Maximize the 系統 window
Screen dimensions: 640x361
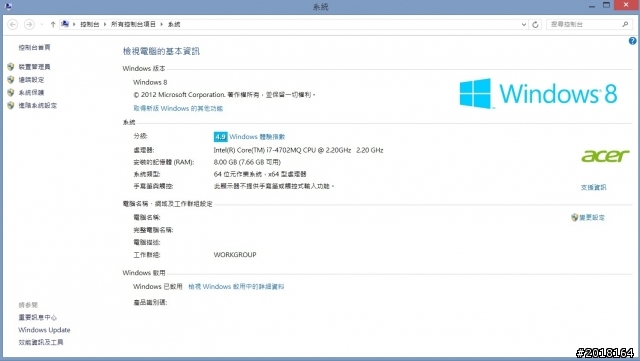(607, 6)
